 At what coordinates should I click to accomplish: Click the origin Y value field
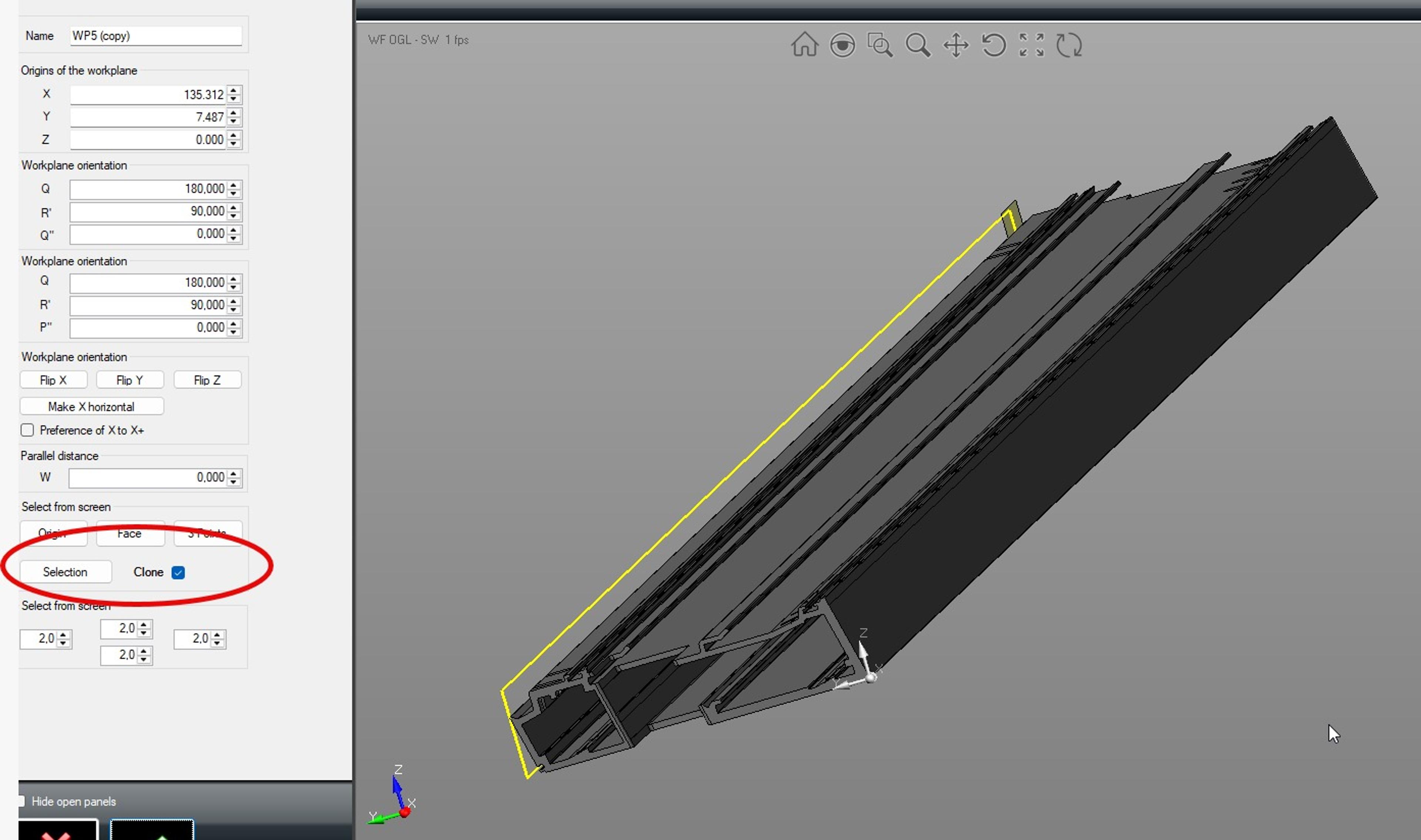coord(148,117)
